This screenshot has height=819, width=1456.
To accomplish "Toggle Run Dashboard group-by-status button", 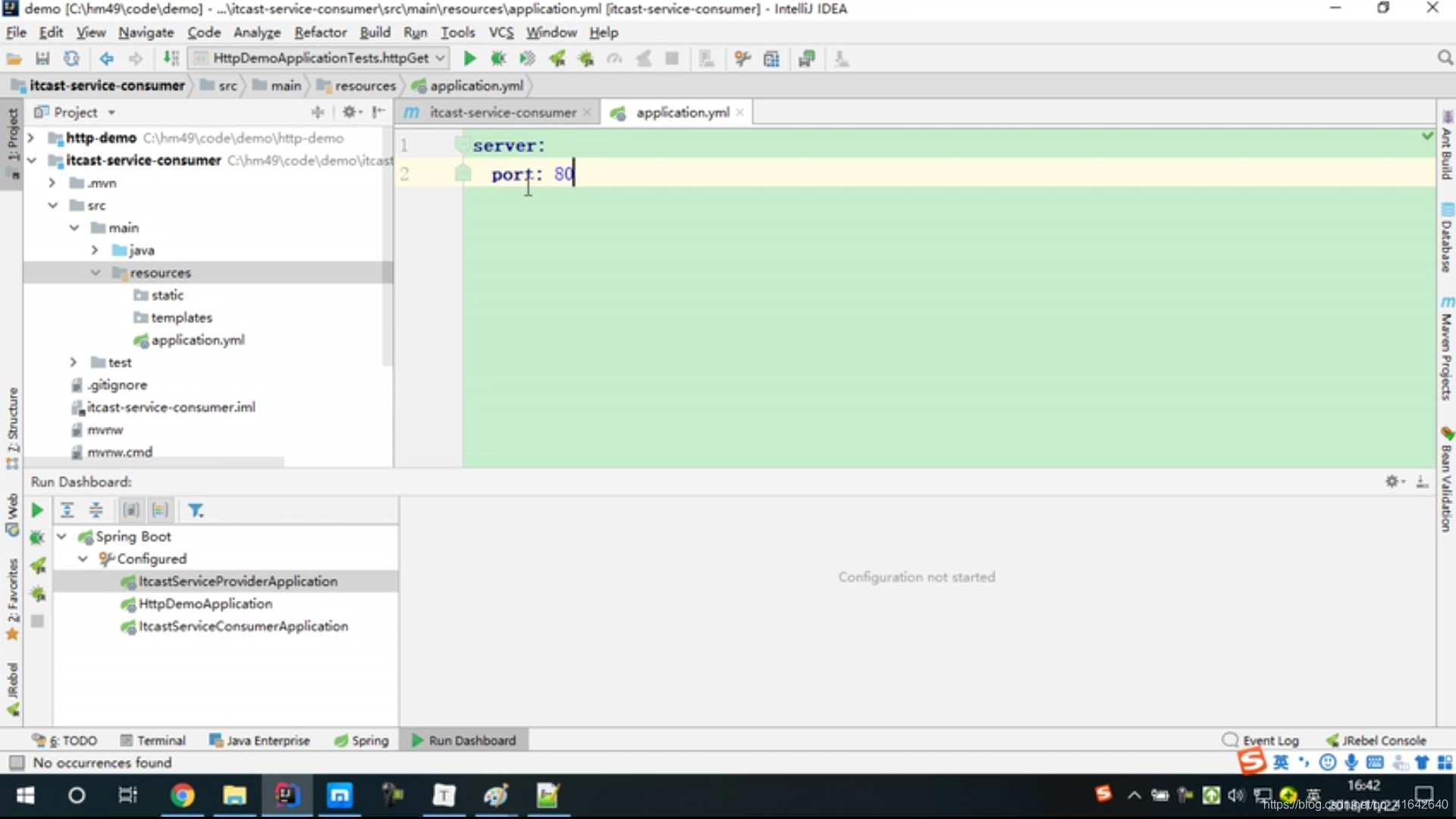I will point(160,510).
